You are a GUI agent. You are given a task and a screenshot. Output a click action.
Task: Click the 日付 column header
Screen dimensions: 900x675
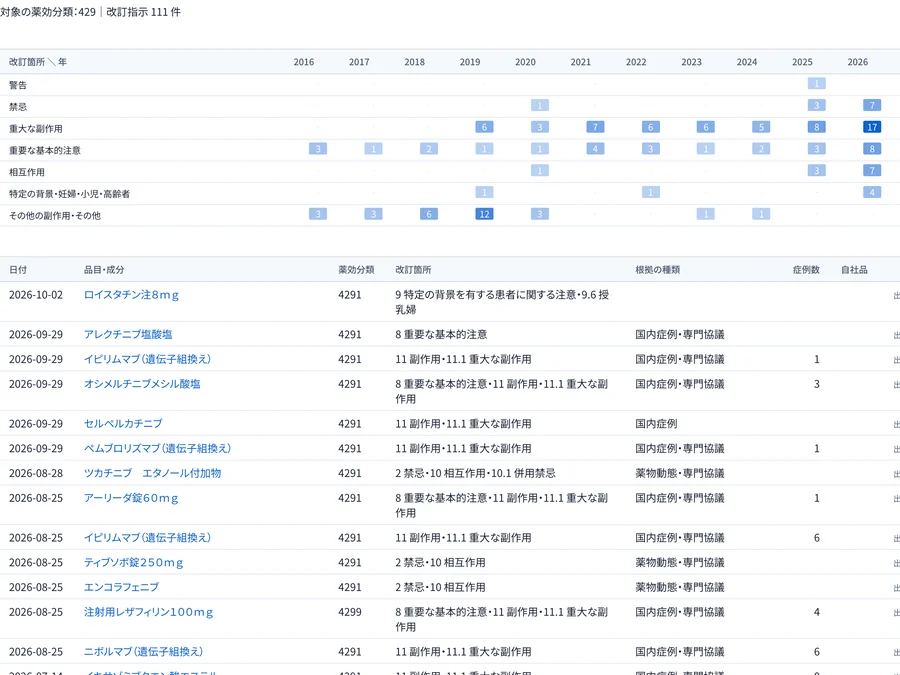pos(18,270)
